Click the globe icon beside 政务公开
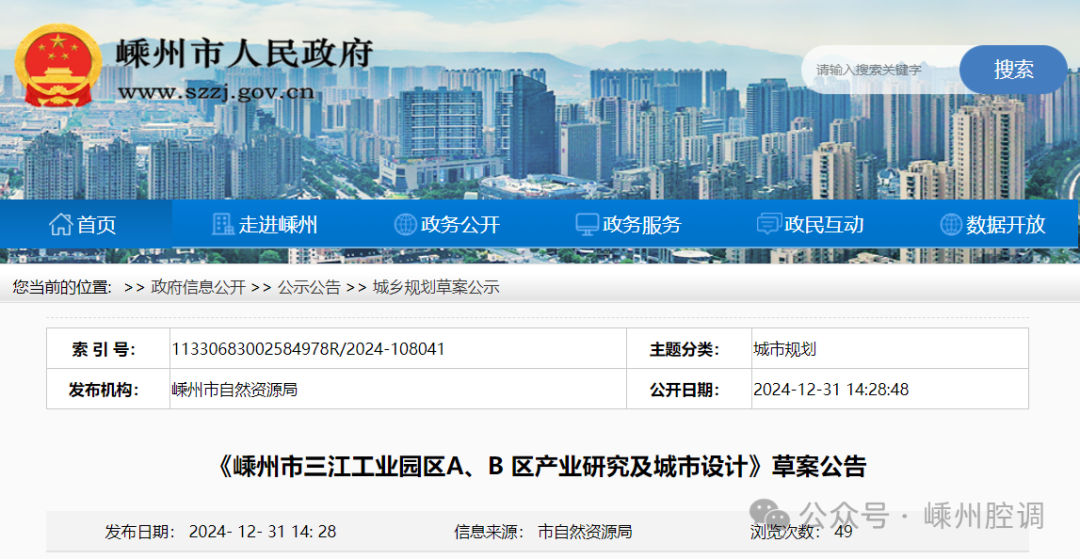Screen dimensions: 1080x559 tap(405, 224)
